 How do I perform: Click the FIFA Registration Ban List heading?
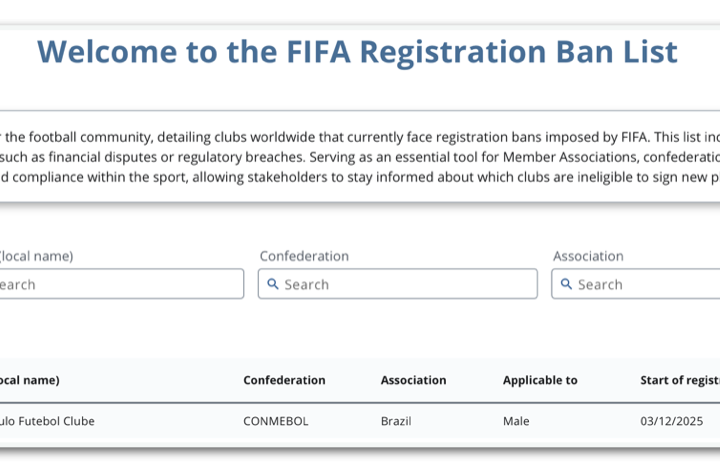click(x=357, y=51)
